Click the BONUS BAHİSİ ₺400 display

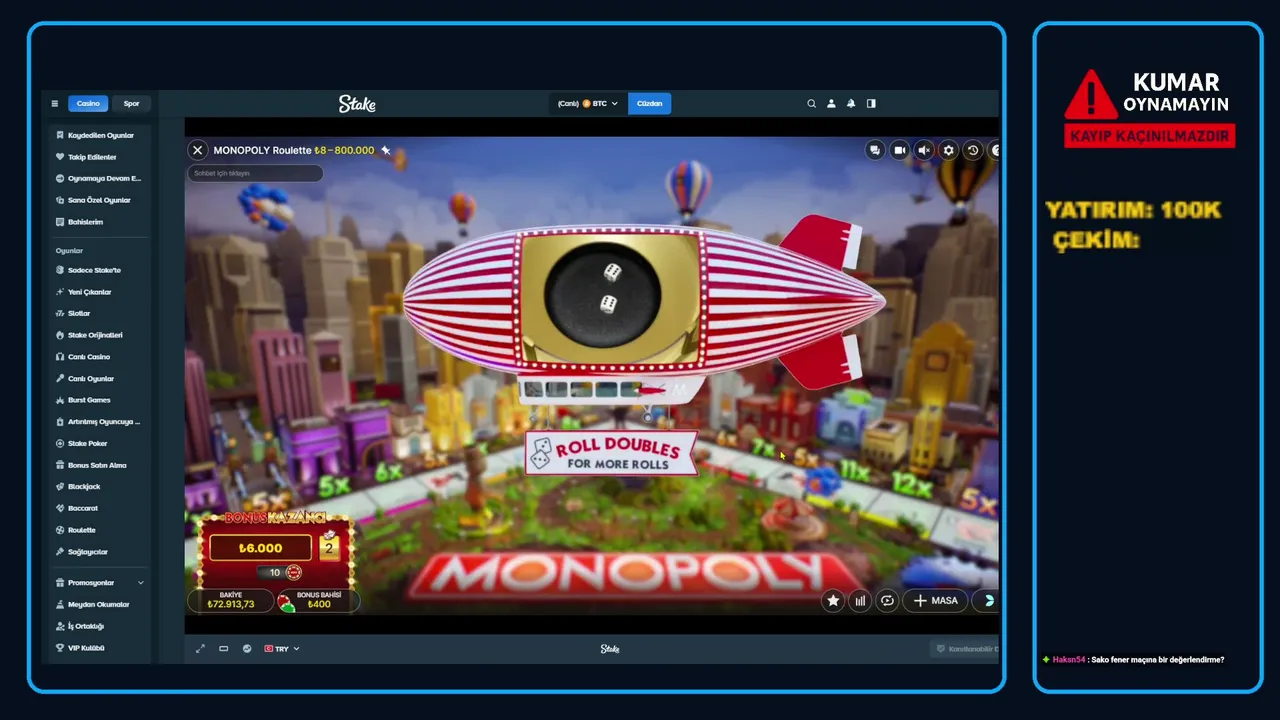(318, 600)
